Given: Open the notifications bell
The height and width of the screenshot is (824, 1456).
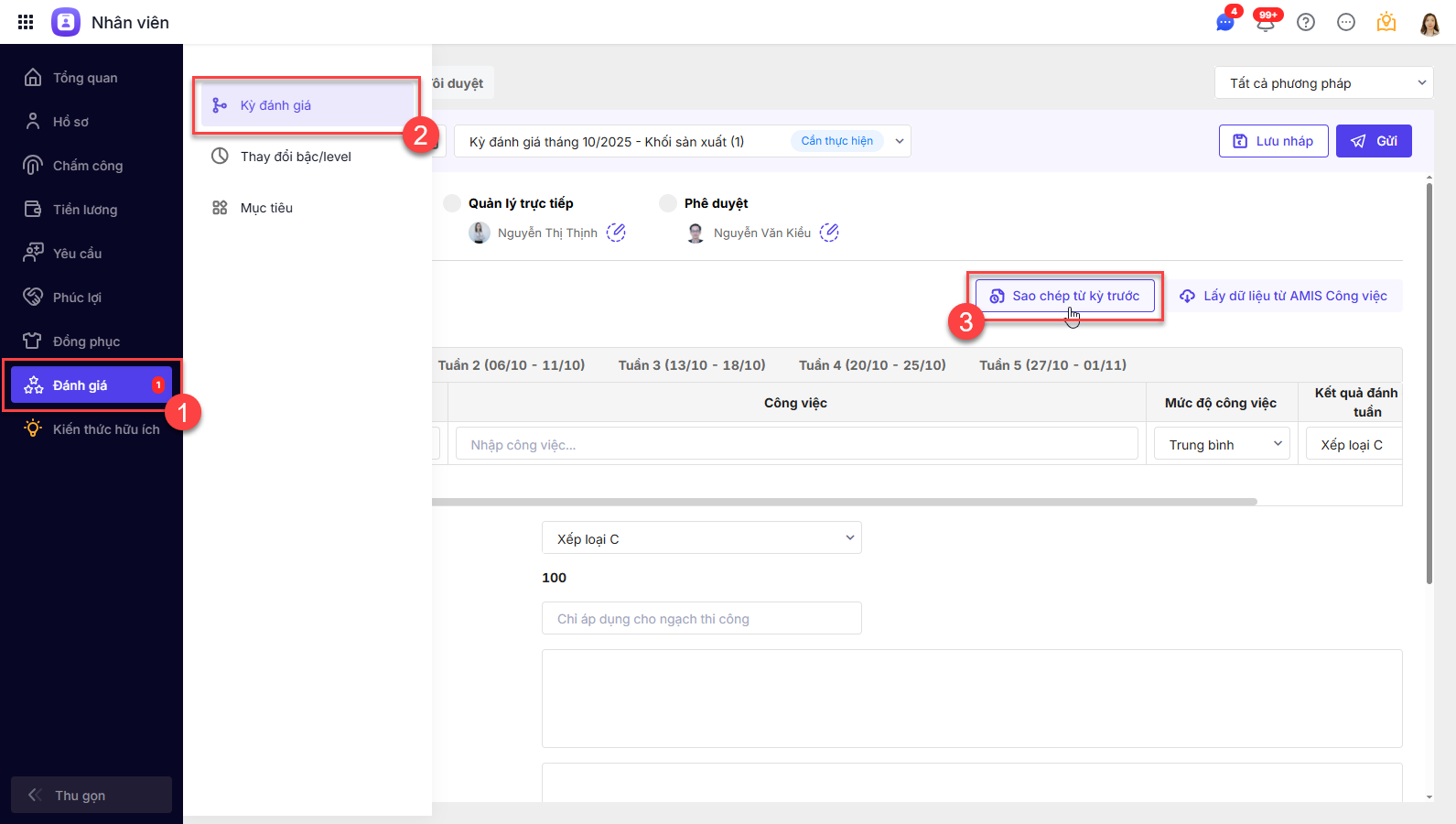Looking at the screenshot, I should (x=1266, y=23).
